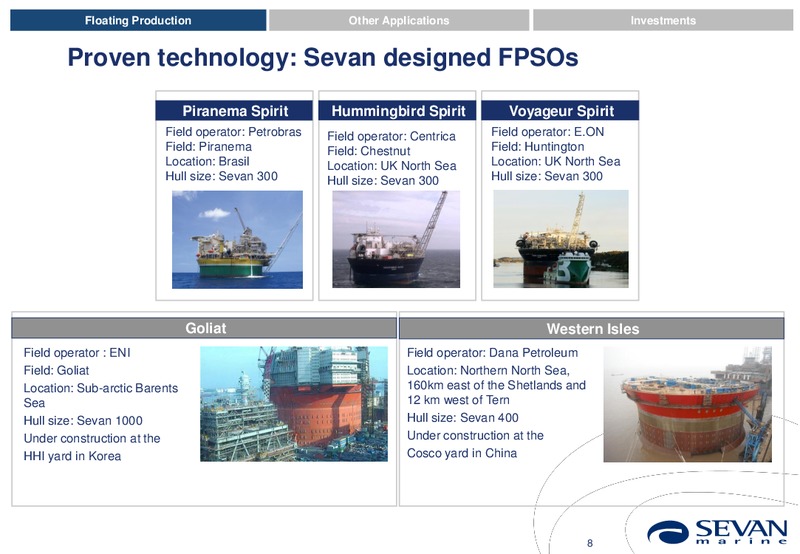800x554 pixels.
Task: Select 'Cosco yard in China' text line
Action: [462, 453]
